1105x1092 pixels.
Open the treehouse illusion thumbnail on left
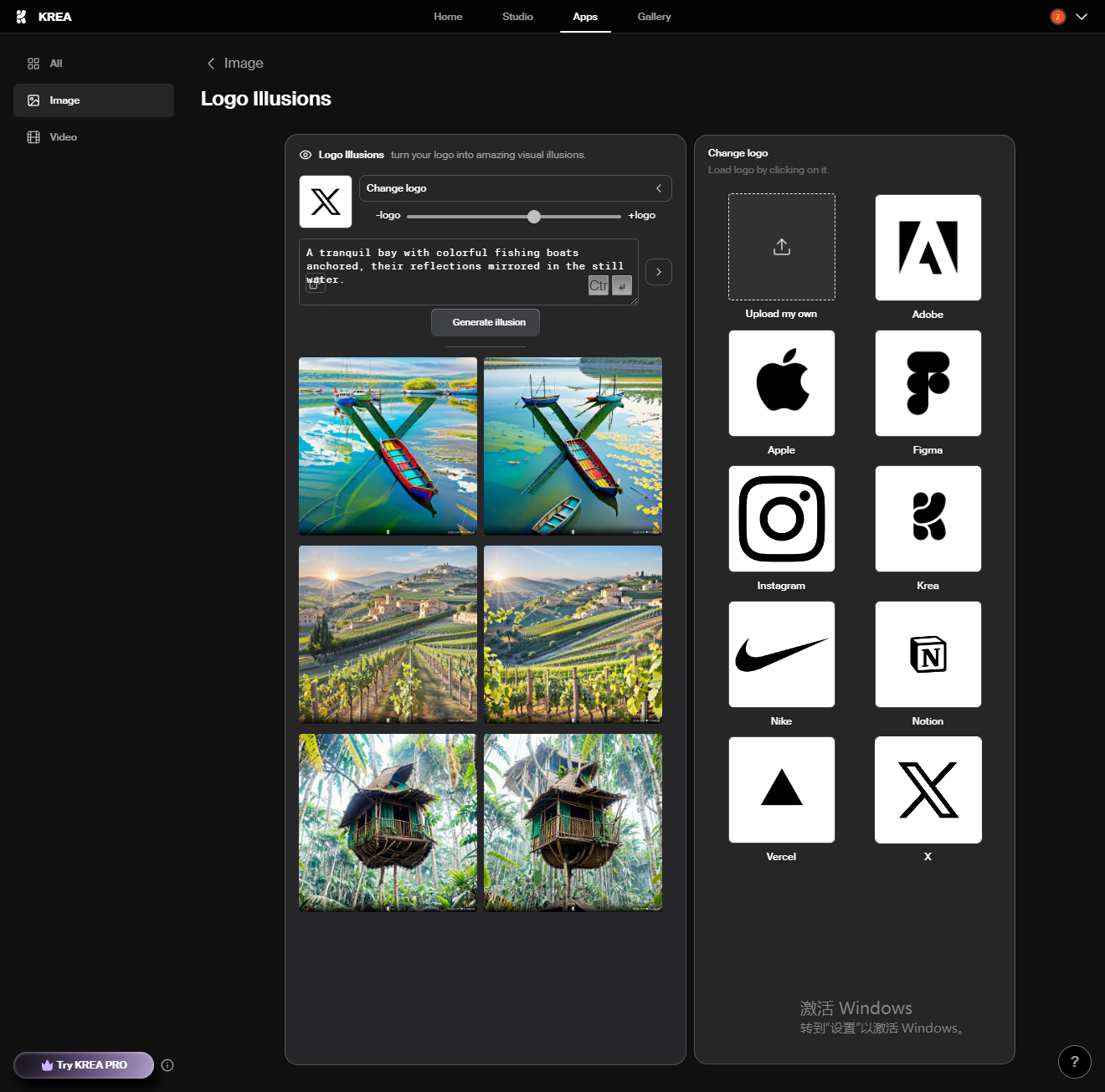388,823
